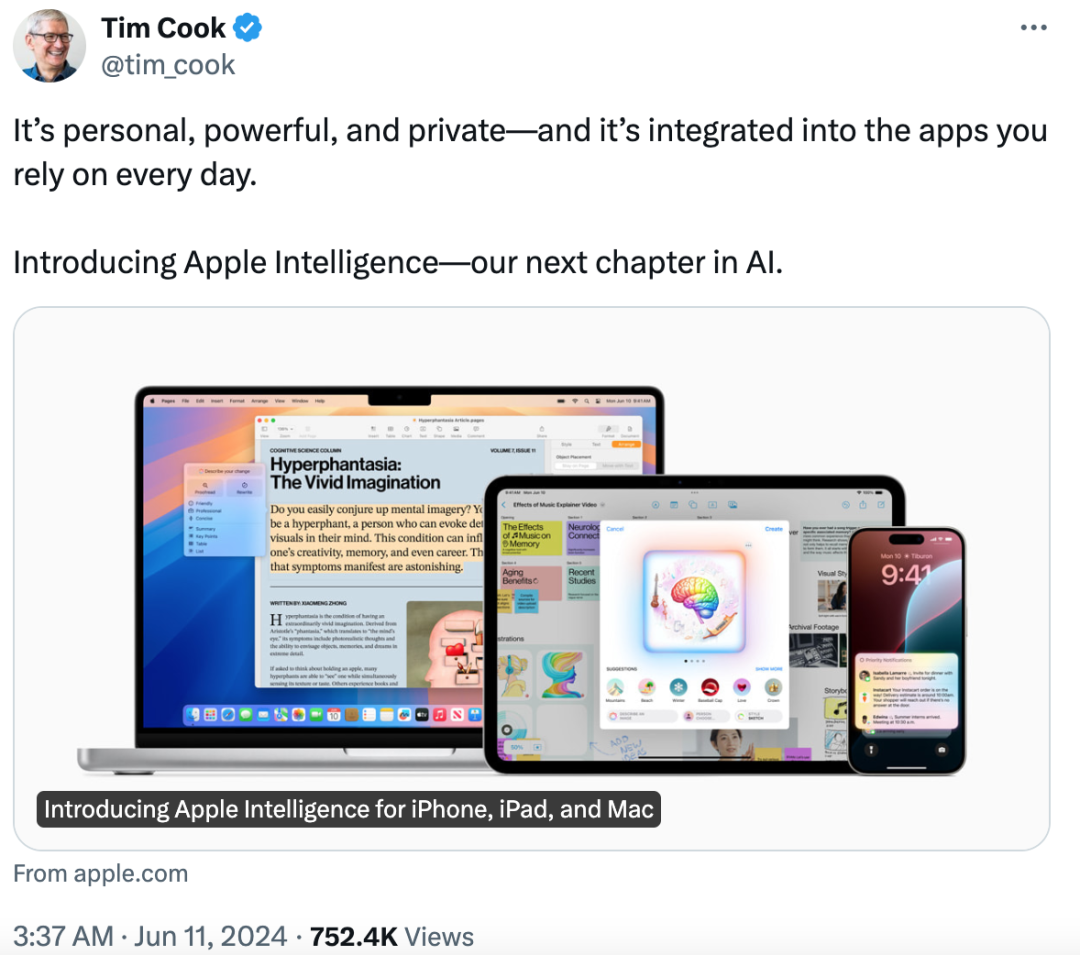Choose the Winter snowflake suggestion icon
Viewport: 1080px width, 955px height.
pos(679,688)
